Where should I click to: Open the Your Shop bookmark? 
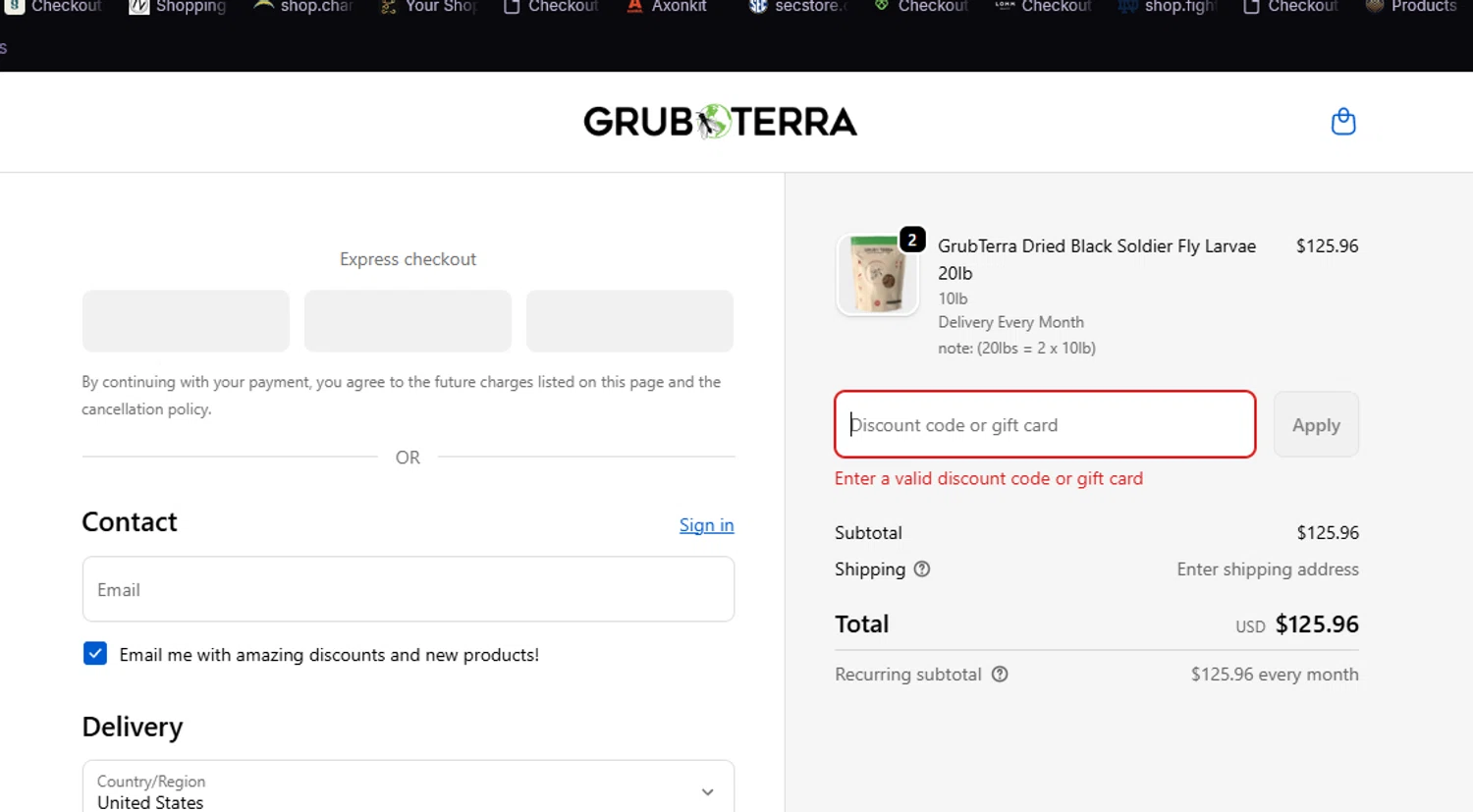click(x=428, y=7)
